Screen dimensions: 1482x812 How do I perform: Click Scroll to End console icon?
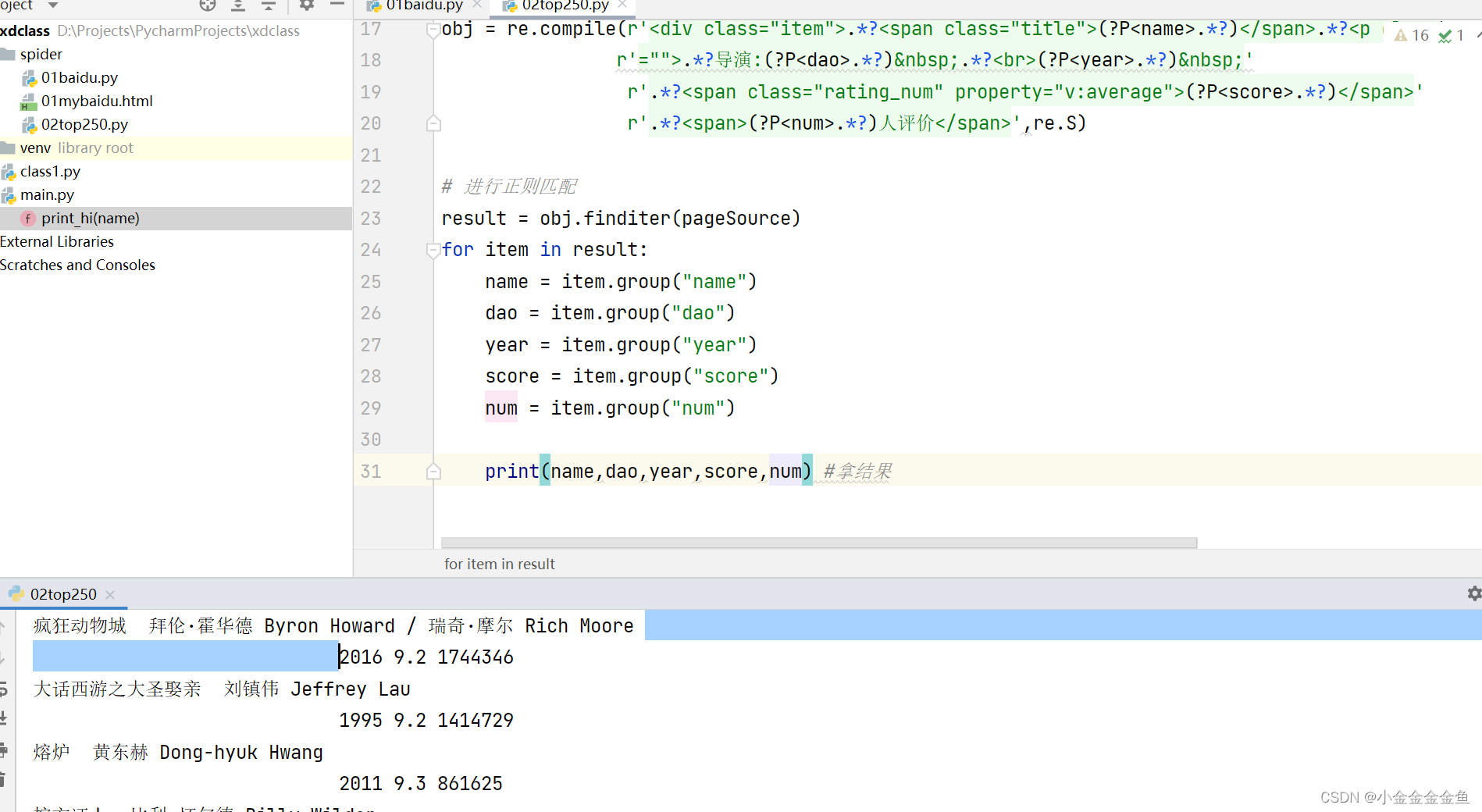3,718
